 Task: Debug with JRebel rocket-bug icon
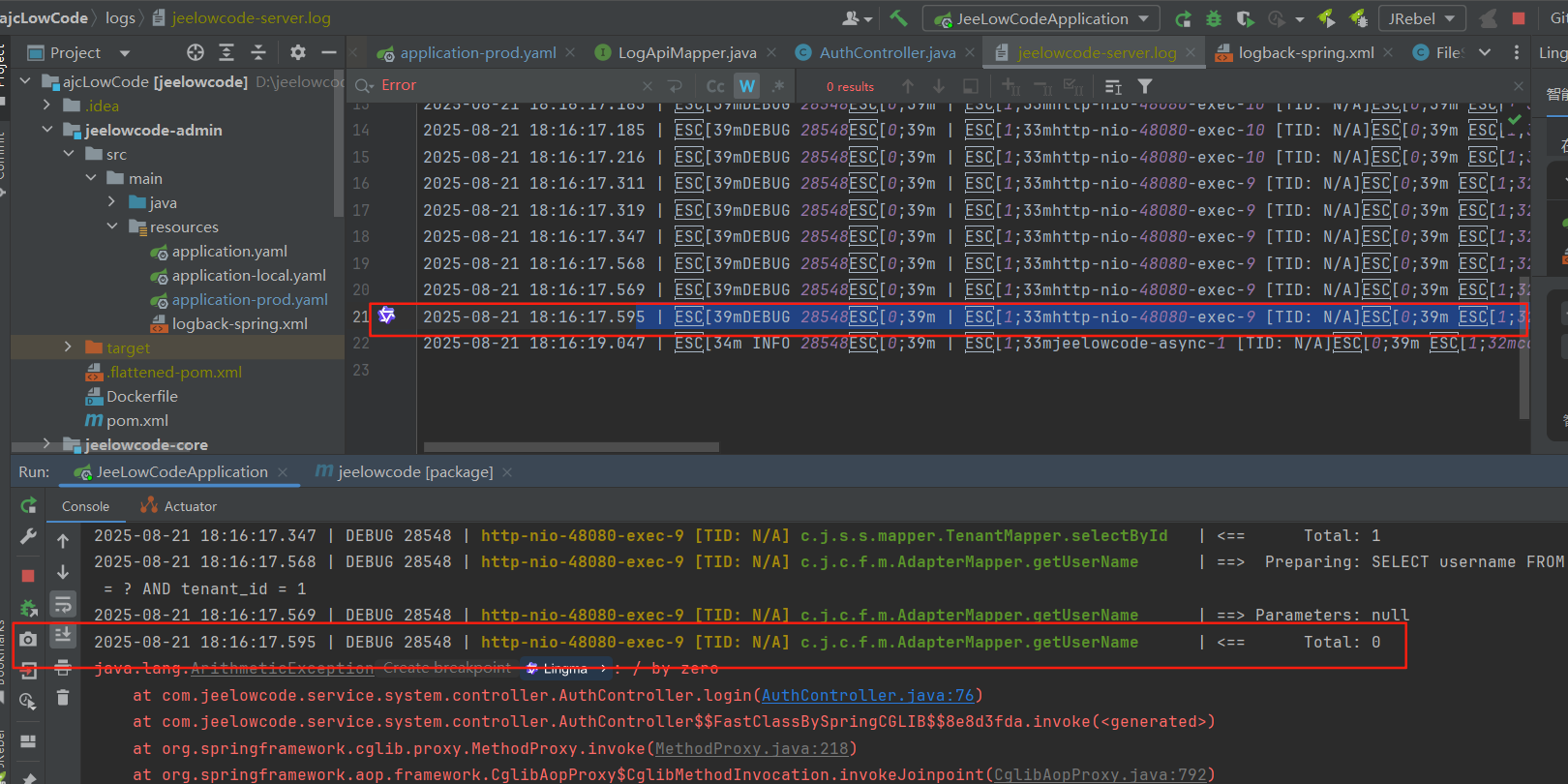pyautogui.click(x=1358, y=18)
